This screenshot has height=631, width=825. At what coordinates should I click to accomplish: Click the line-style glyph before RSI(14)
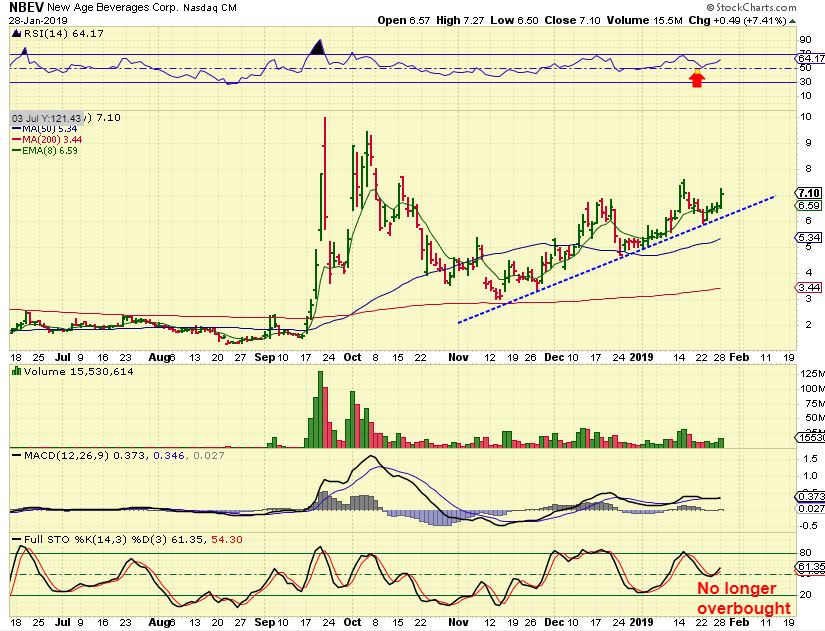pos(16,34)
